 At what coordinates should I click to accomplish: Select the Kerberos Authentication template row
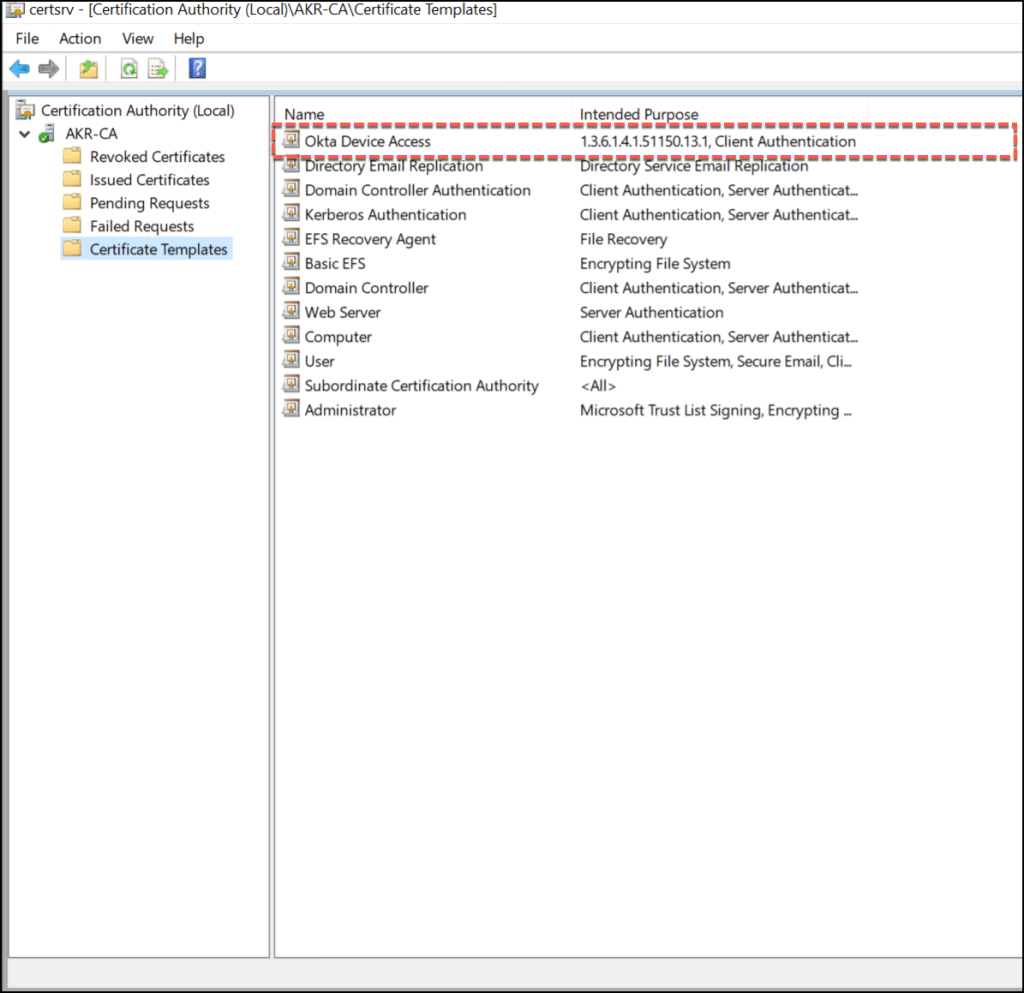(385, 215)
